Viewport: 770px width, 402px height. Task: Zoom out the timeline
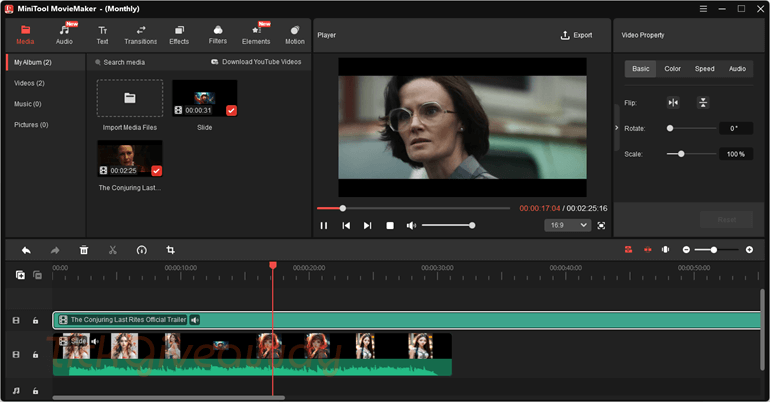click(x=686, y=250)
